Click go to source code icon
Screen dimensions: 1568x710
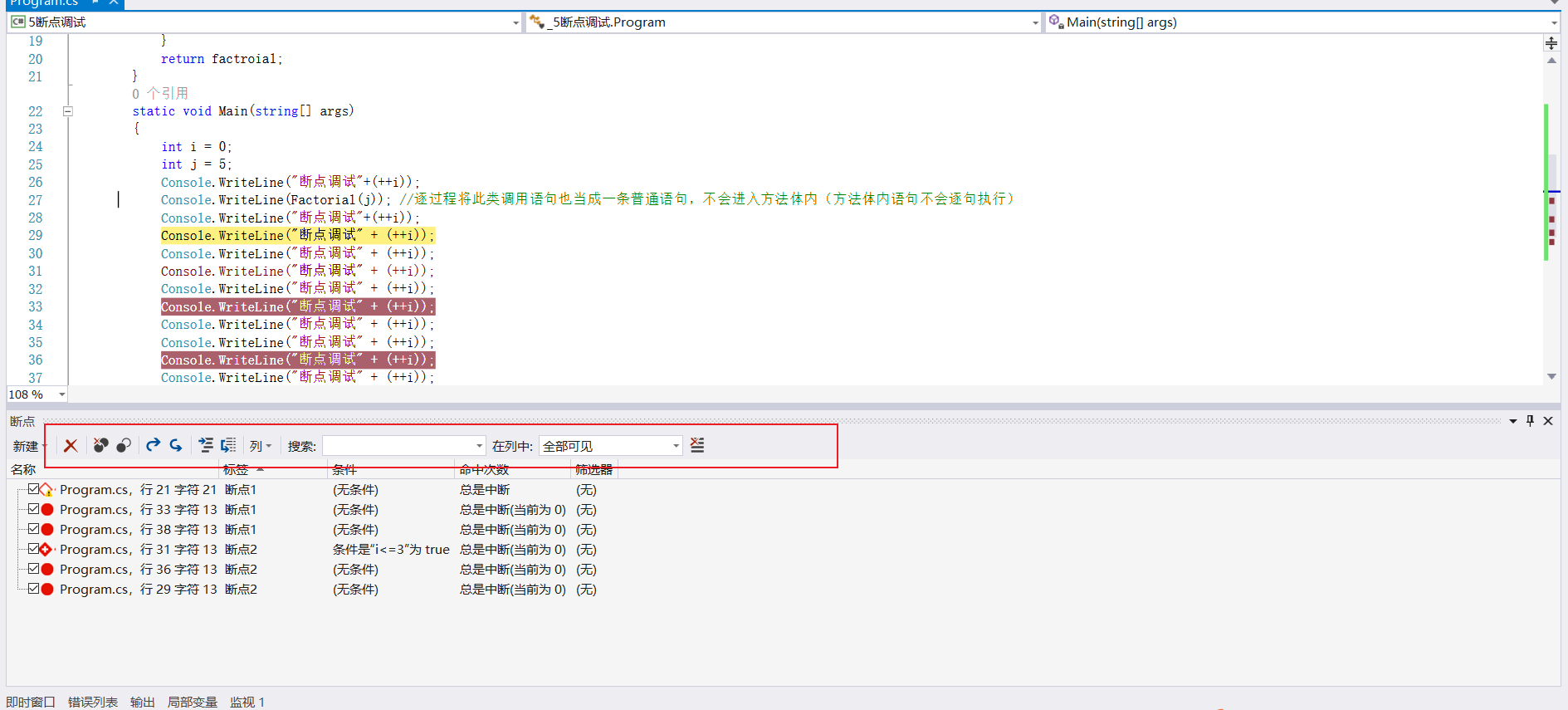206,446
